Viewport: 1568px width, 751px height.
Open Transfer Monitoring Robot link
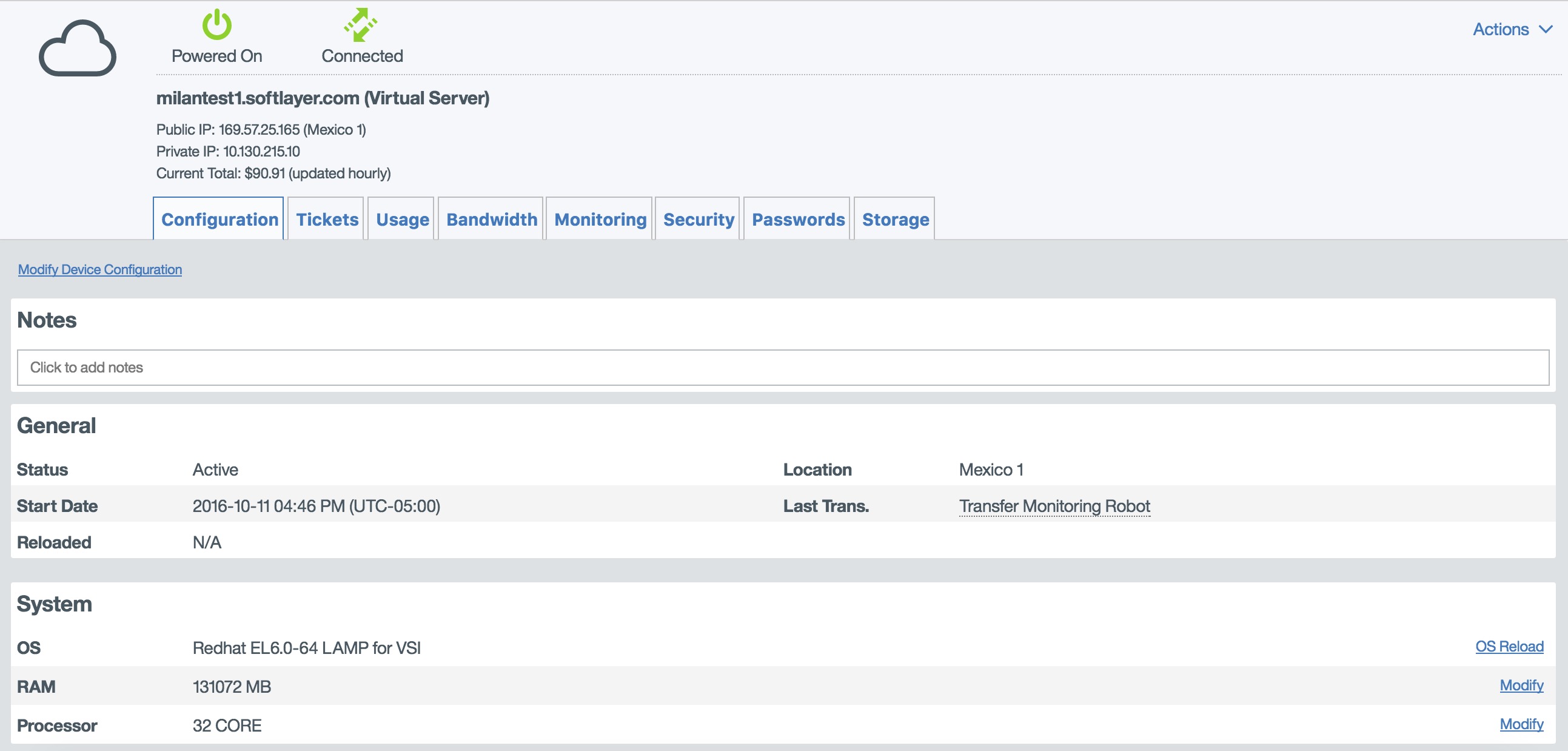coord(1054,506)
